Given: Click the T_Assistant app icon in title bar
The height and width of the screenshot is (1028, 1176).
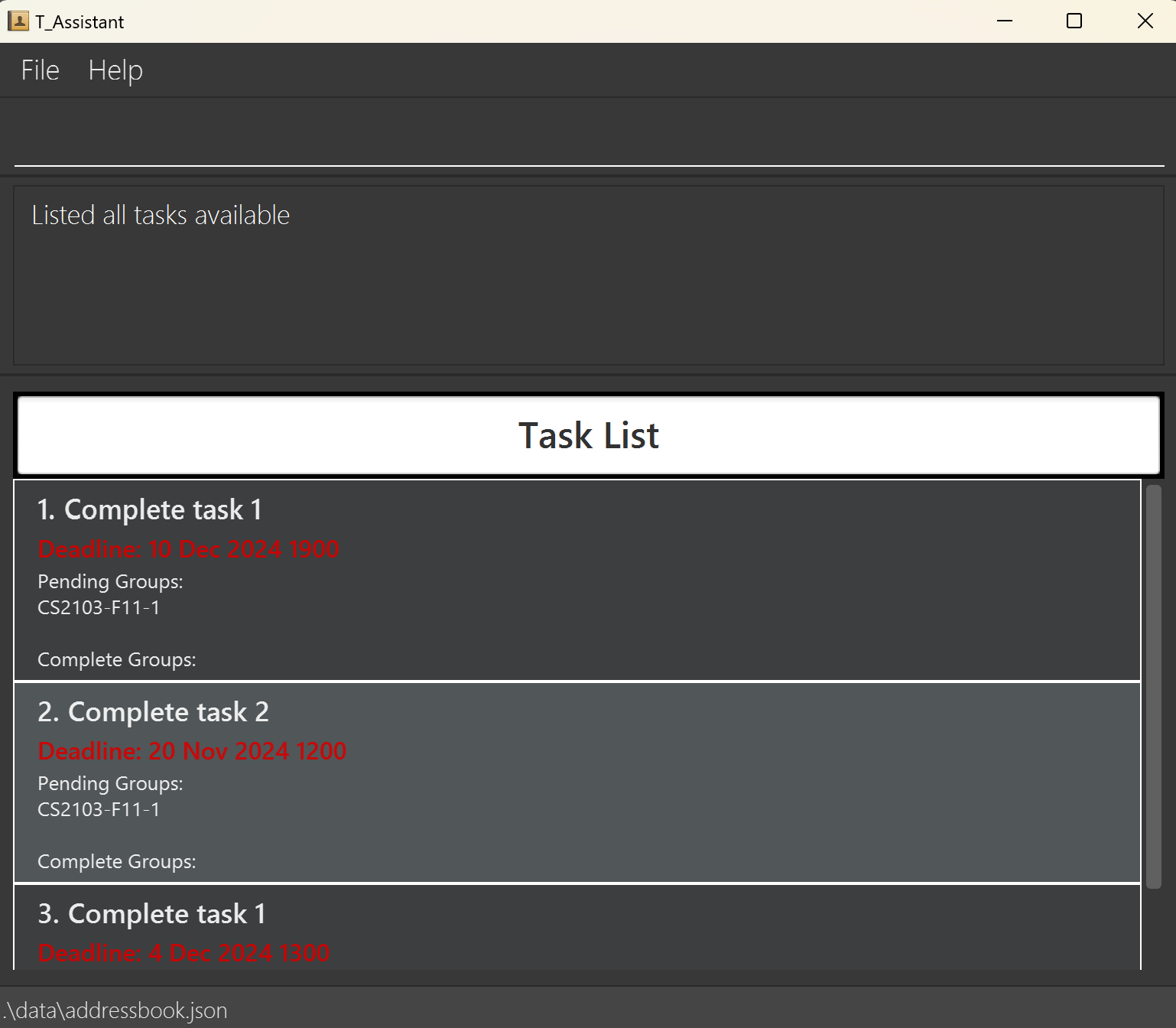Looking at the screenshot, I should click(18, 21).
